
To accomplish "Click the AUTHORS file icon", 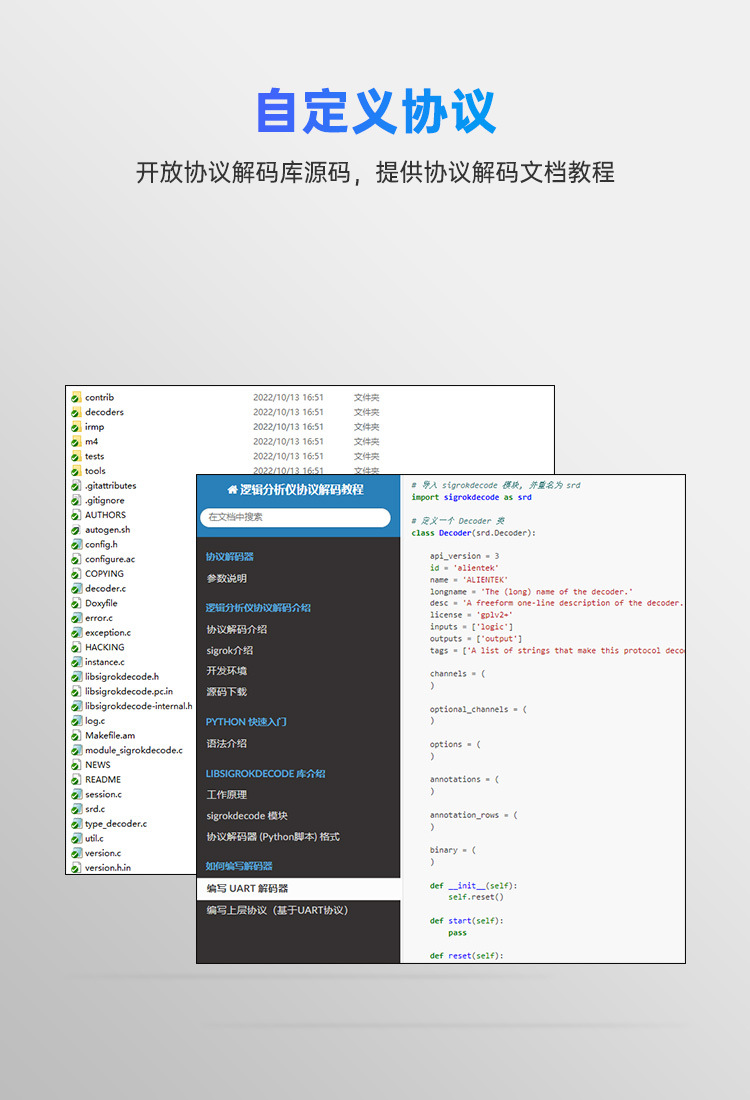I will pos(76,516).
